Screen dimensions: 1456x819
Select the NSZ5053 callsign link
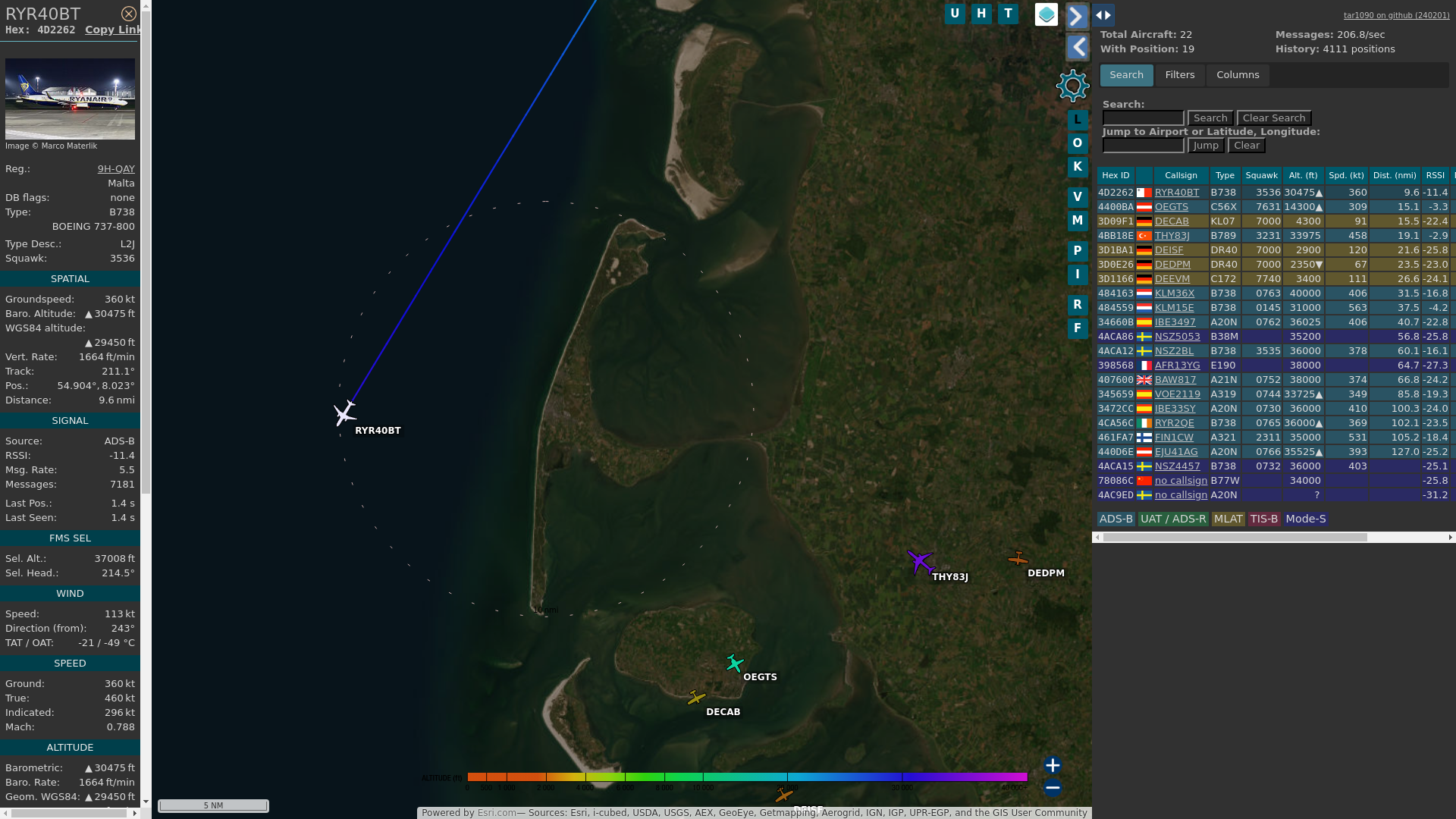tap(1178, 337)
